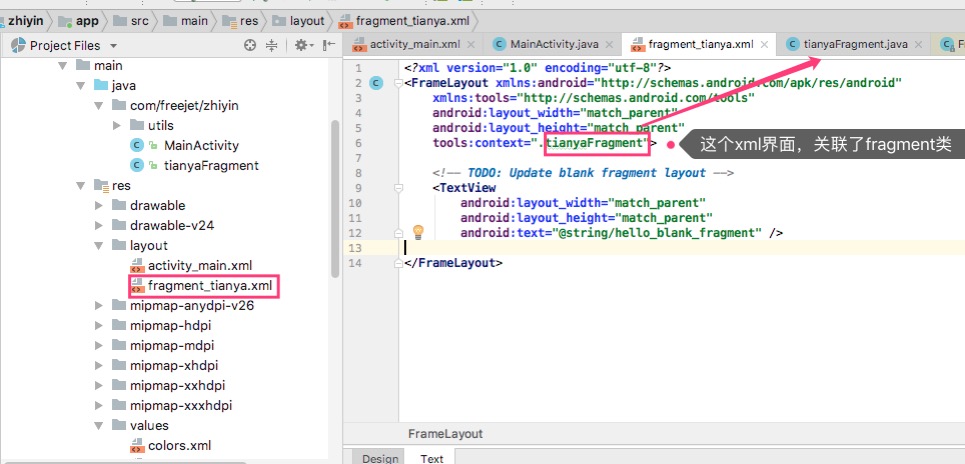Viewport: 965px width, 464px height.
Task: Open project panel settings gear
Action: 301,45
